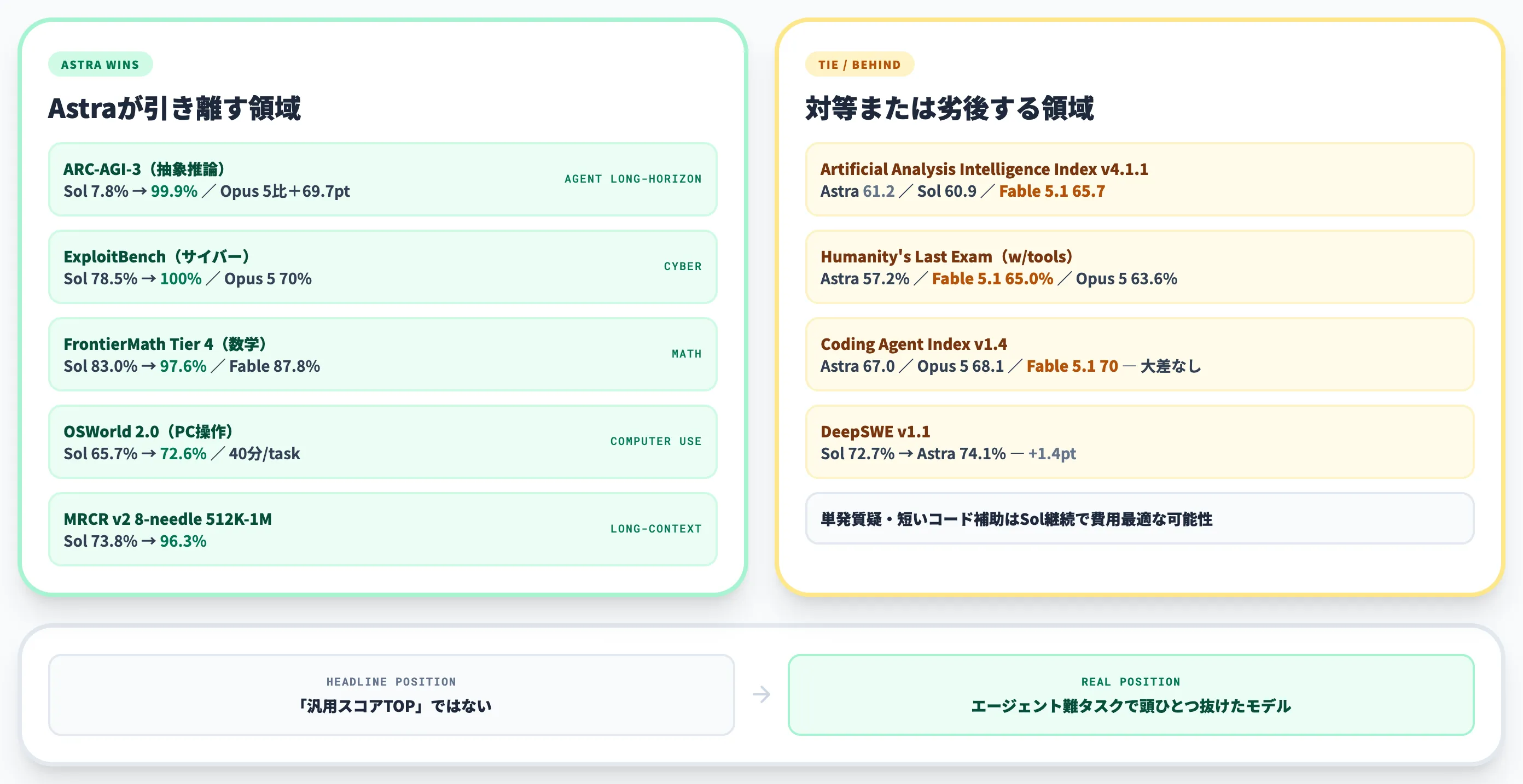Click the DeepSWE v1.1 title
This screenshot has height=784, width=1523.
[x=875, y=431]
